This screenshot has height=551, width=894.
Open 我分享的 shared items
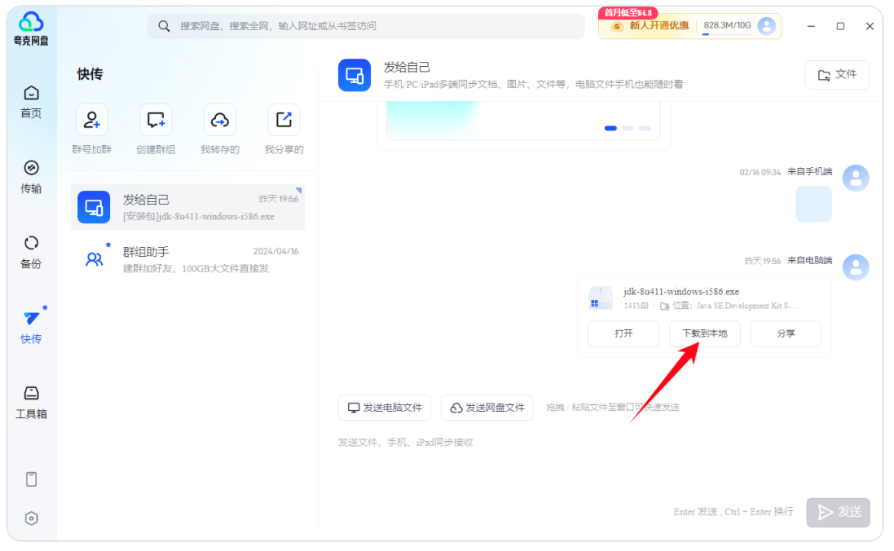pos(283,121)
